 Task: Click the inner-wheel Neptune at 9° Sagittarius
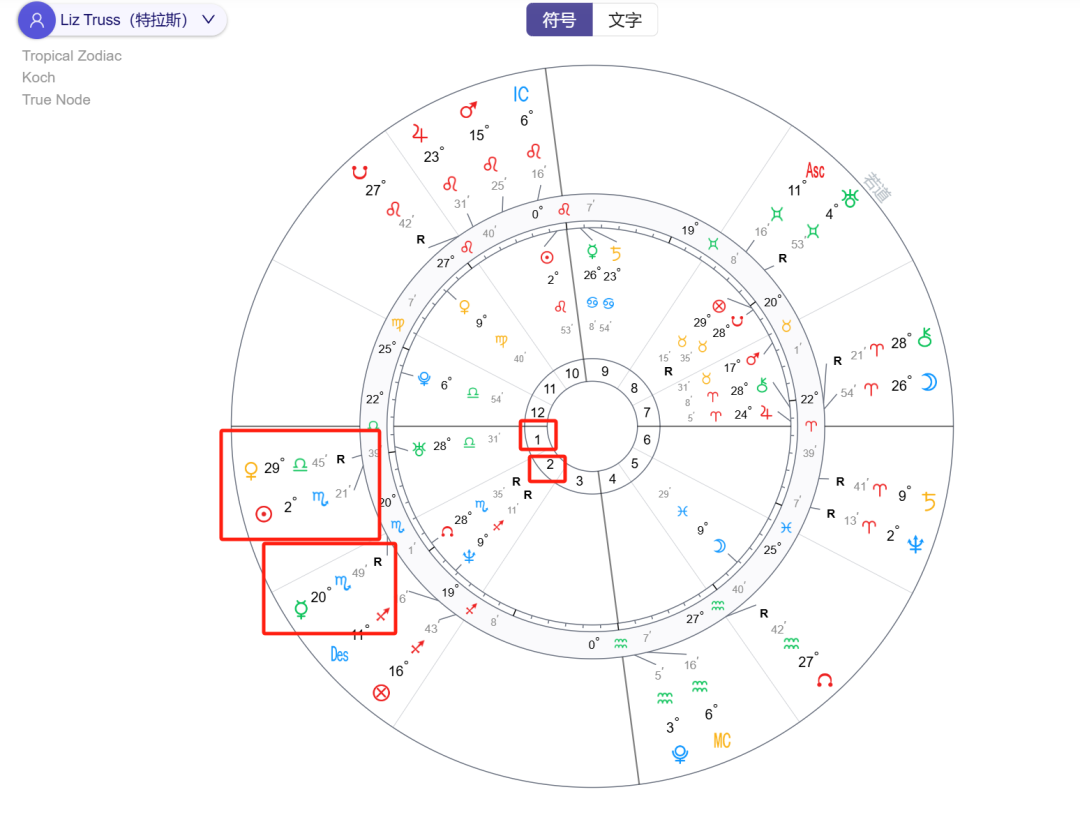click(x=469, y=556)
